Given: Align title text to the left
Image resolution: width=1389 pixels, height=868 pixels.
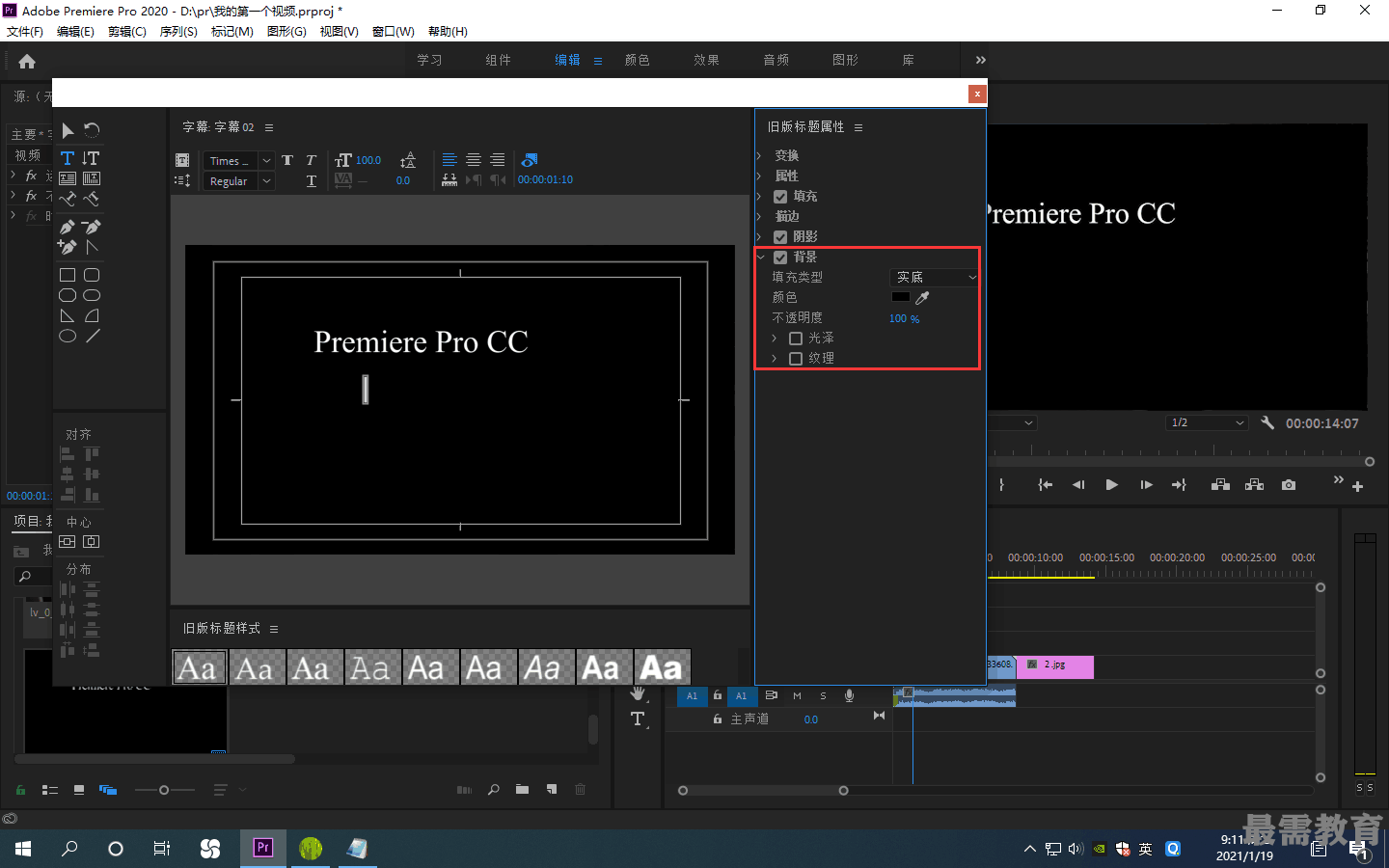Looking at the screenshot, I should point(449,160).
